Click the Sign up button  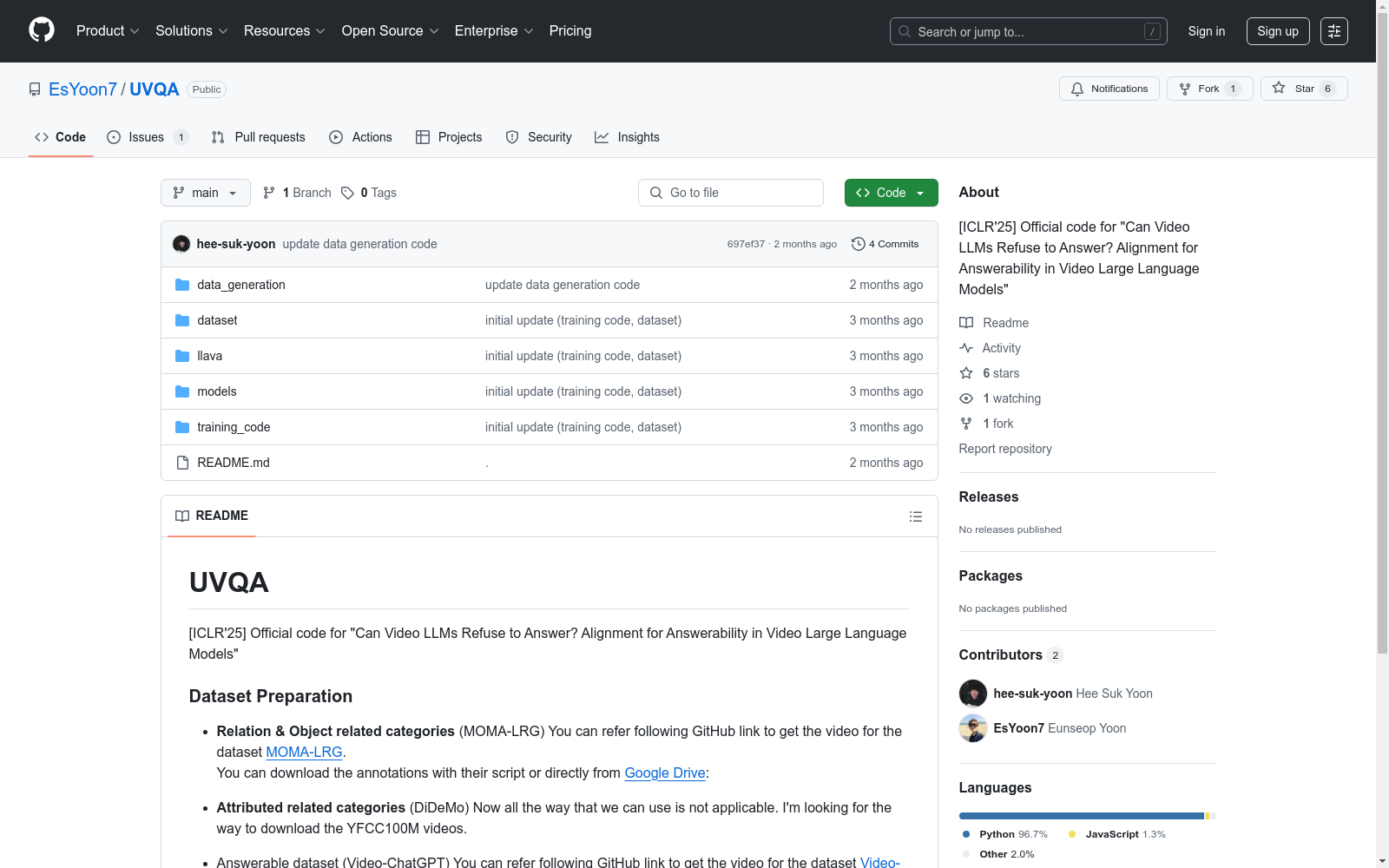[x=1278, y=31]
